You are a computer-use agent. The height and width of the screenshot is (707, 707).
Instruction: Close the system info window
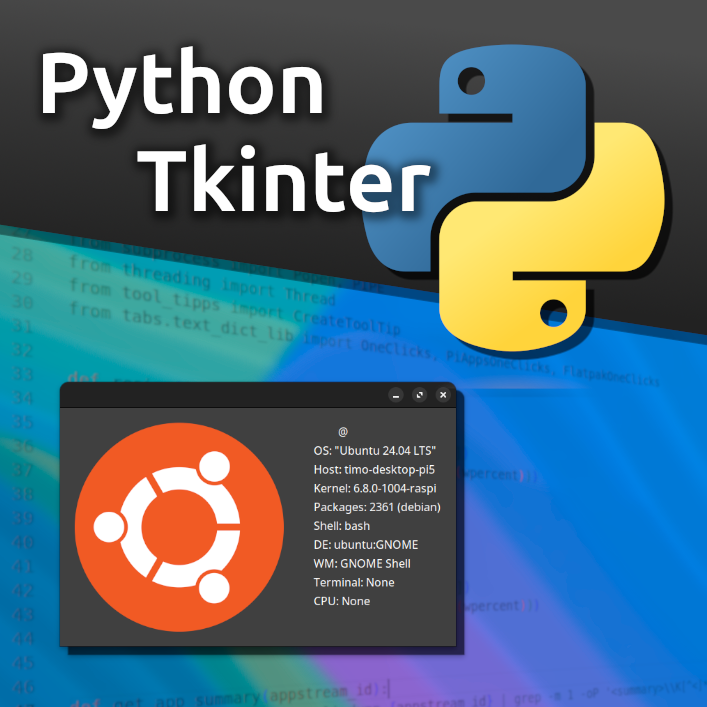point(443,395)
